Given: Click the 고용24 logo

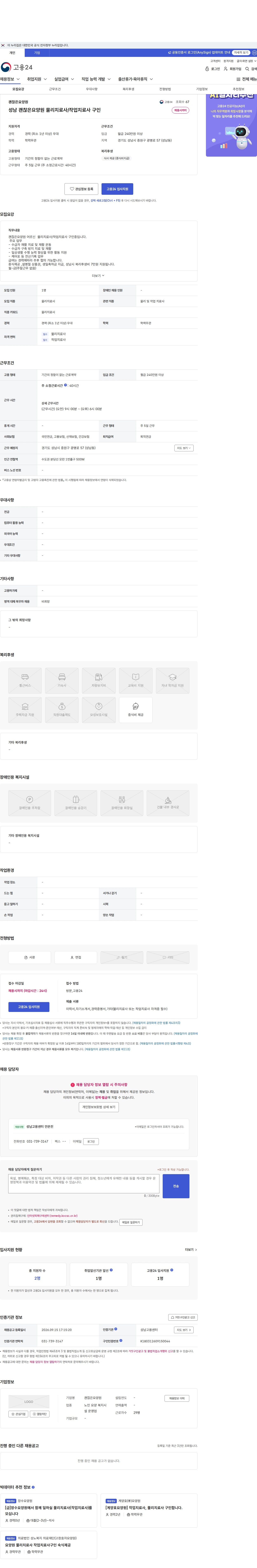Looking at the screenshot, I should tap(16, 67).
